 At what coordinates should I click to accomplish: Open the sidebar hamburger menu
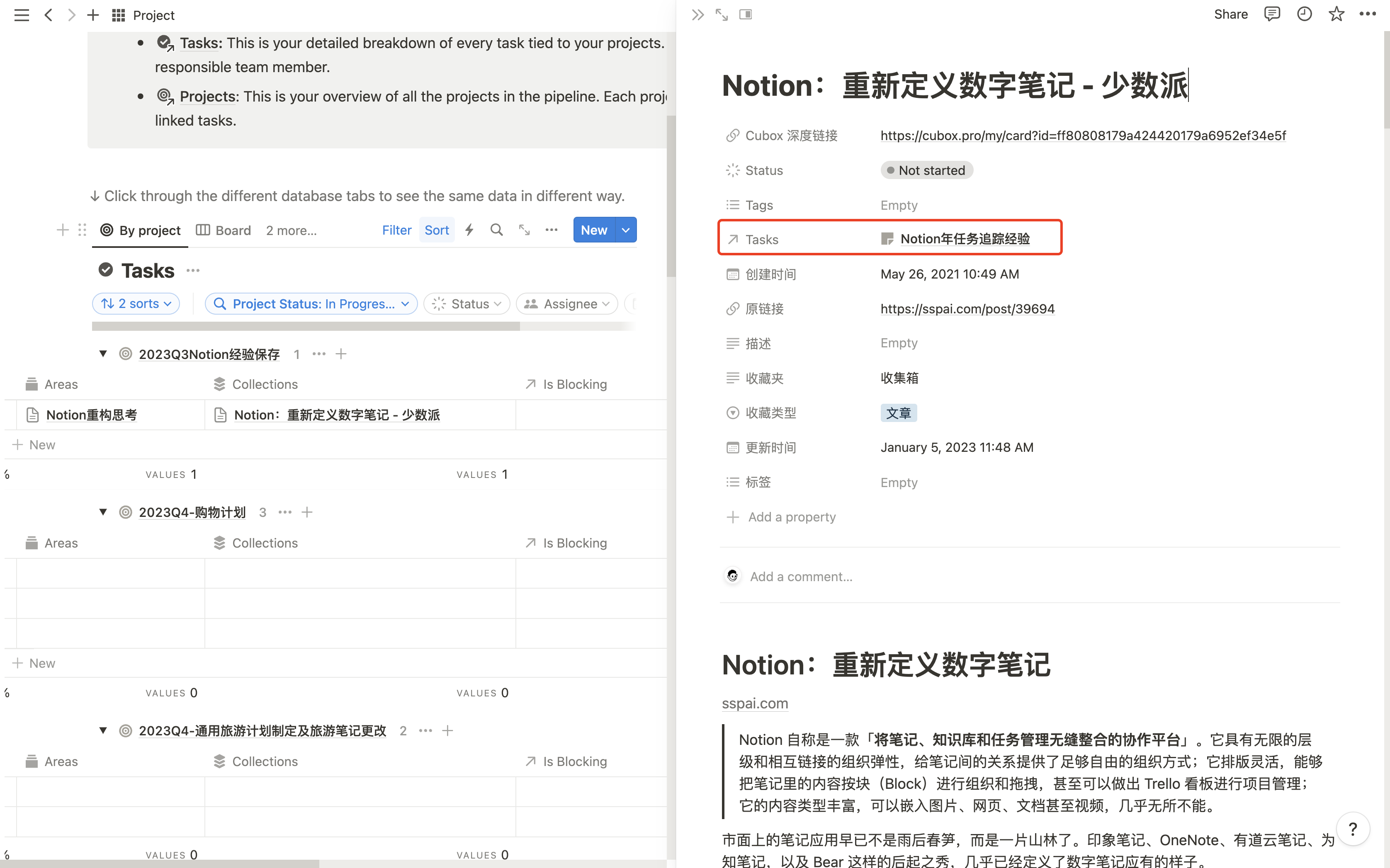pos(21,15)
